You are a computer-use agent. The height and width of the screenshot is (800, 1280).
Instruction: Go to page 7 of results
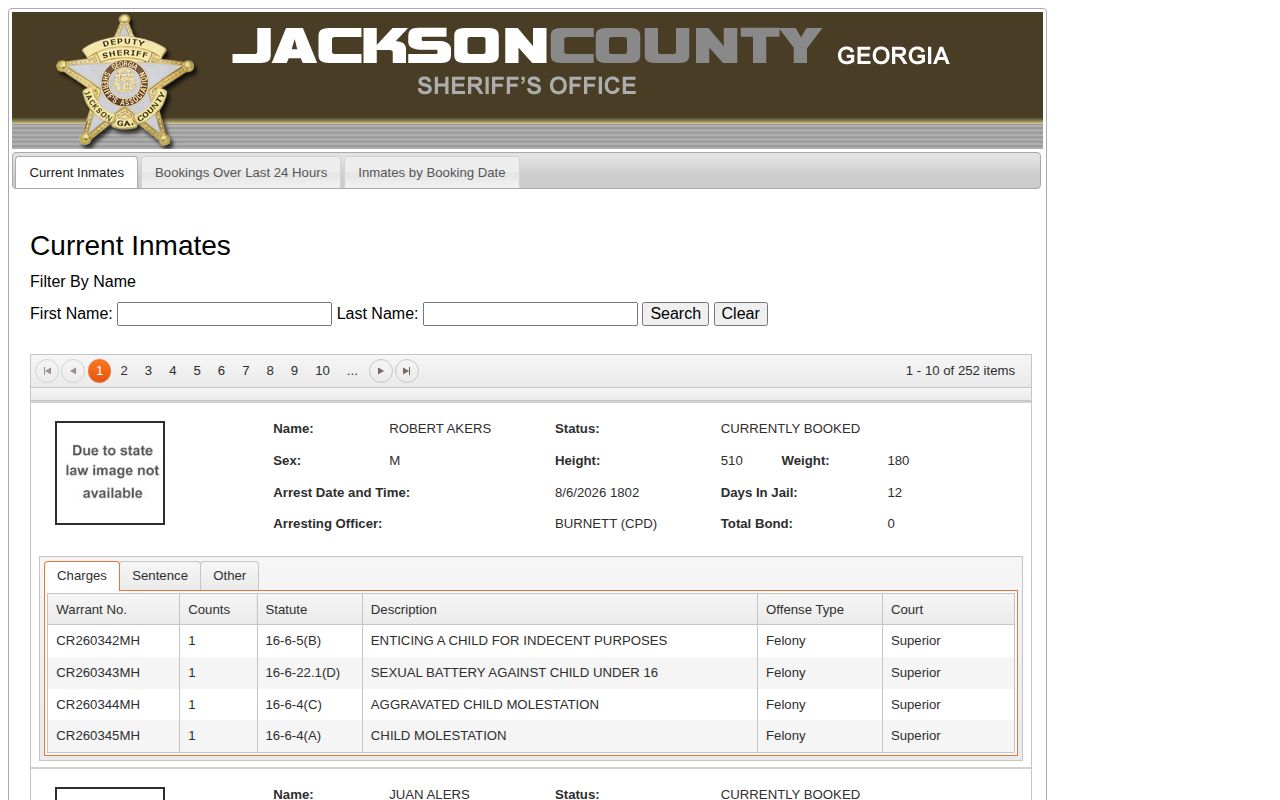point(245,371)
